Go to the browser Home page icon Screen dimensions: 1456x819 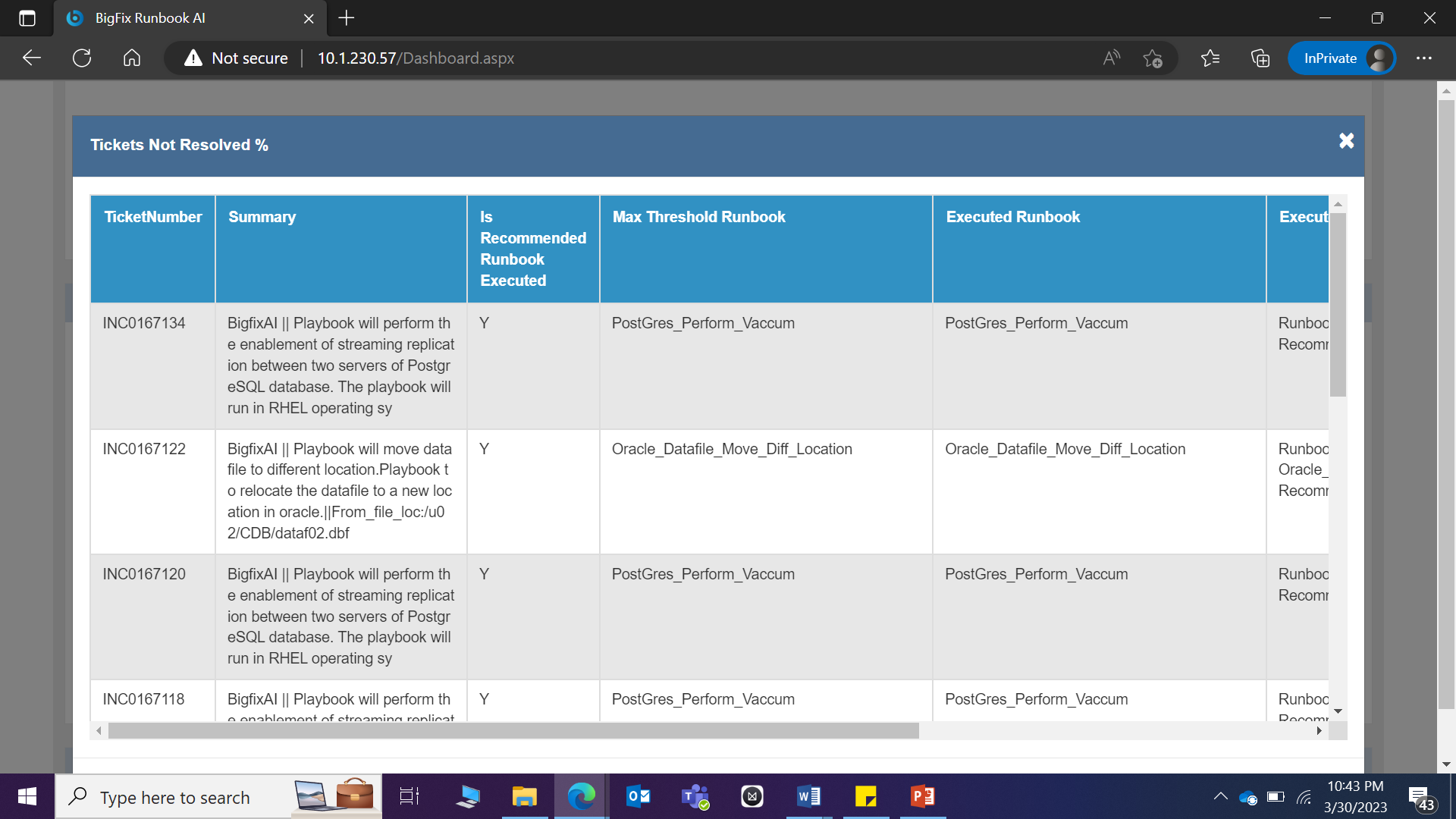(x=132, y=58)
